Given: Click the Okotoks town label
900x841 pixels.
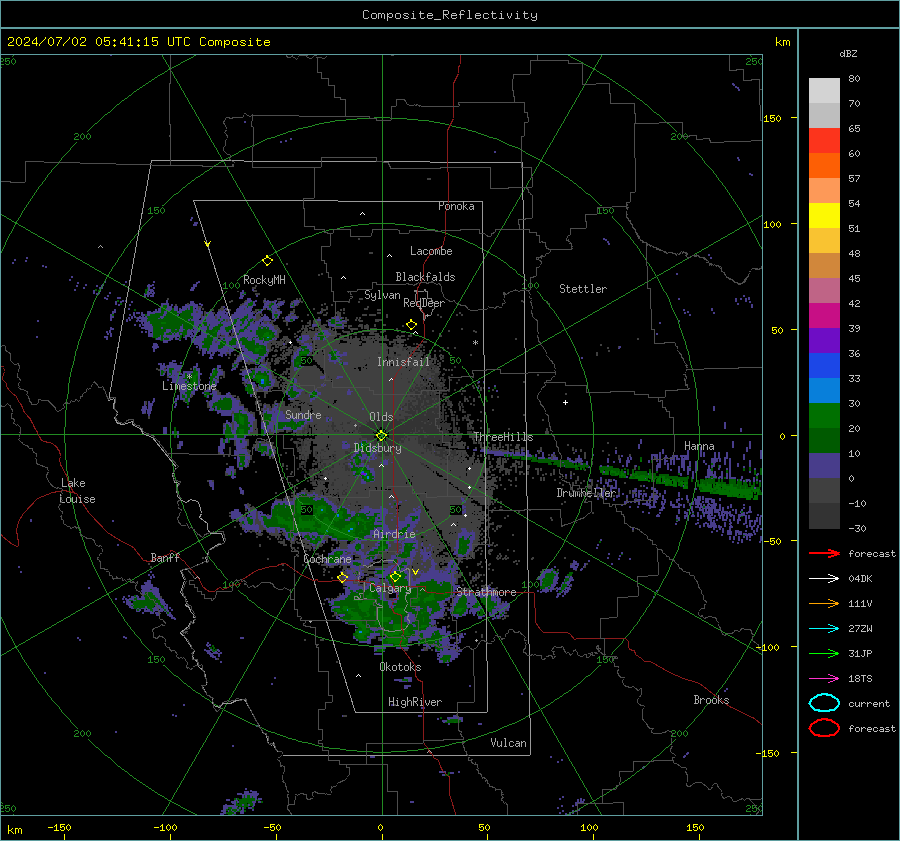Looking at the screenshot, I should coord(400,667).
